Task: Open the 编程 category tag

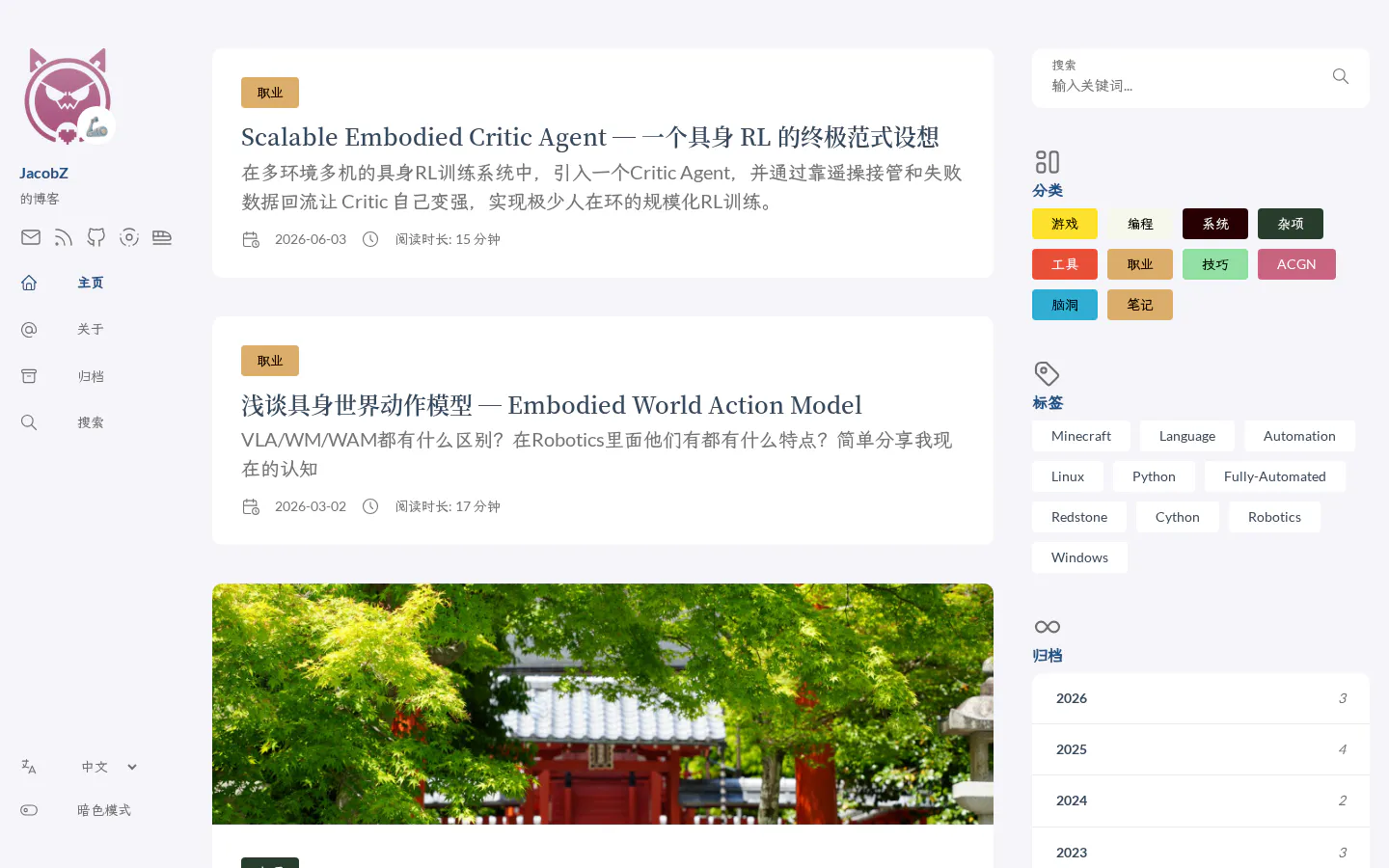Action: 1140,224
